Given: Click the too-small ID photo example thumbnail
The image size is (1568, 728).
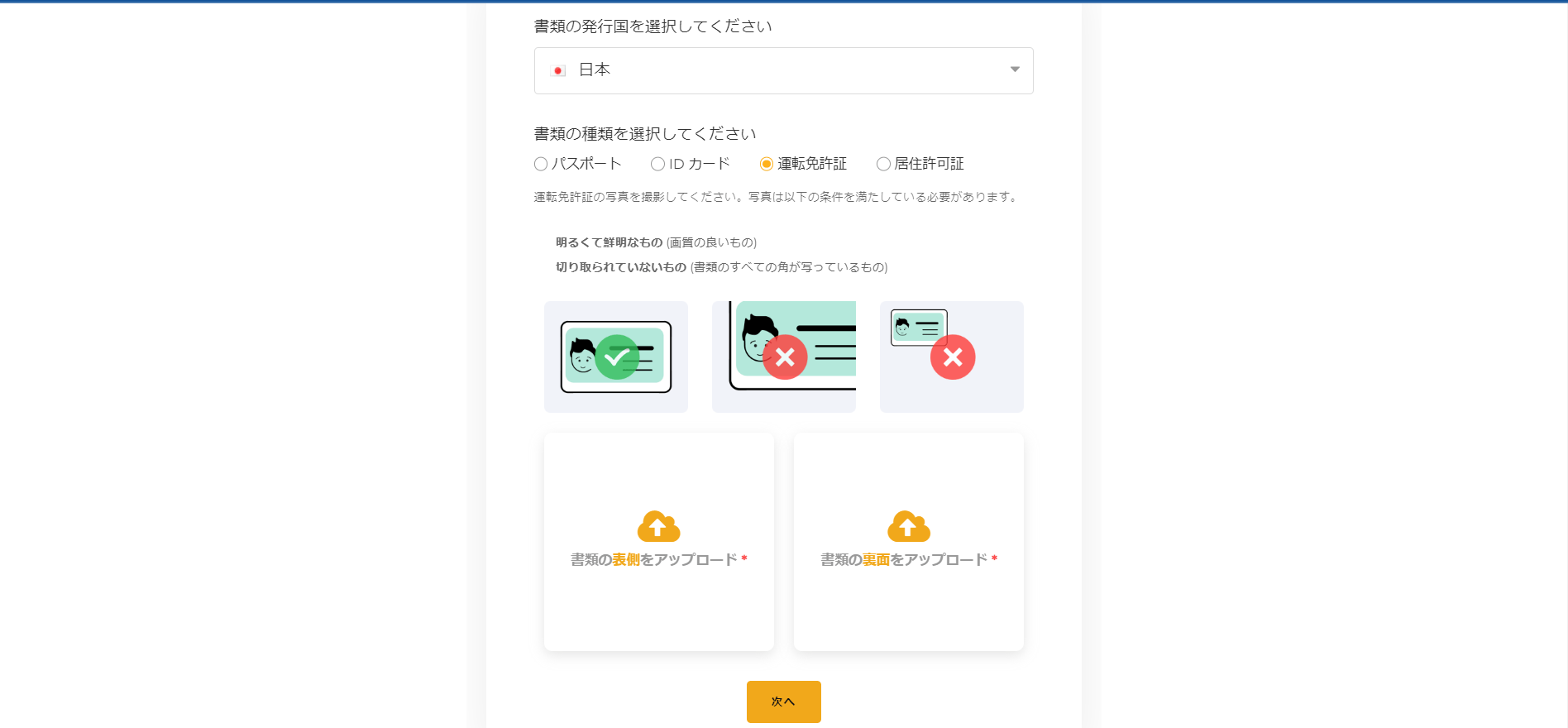Looking at the screenshot, I should (952, 357).
